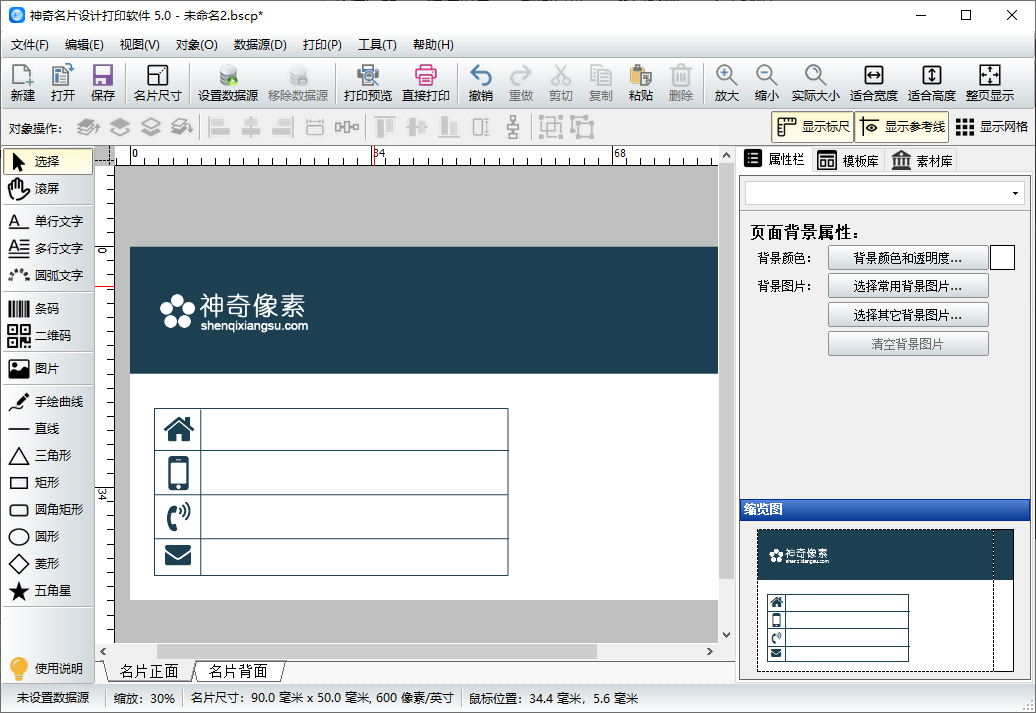Click the 名片尺寸 card size icon
The image size is (1036, 713).
click(157, 83)
